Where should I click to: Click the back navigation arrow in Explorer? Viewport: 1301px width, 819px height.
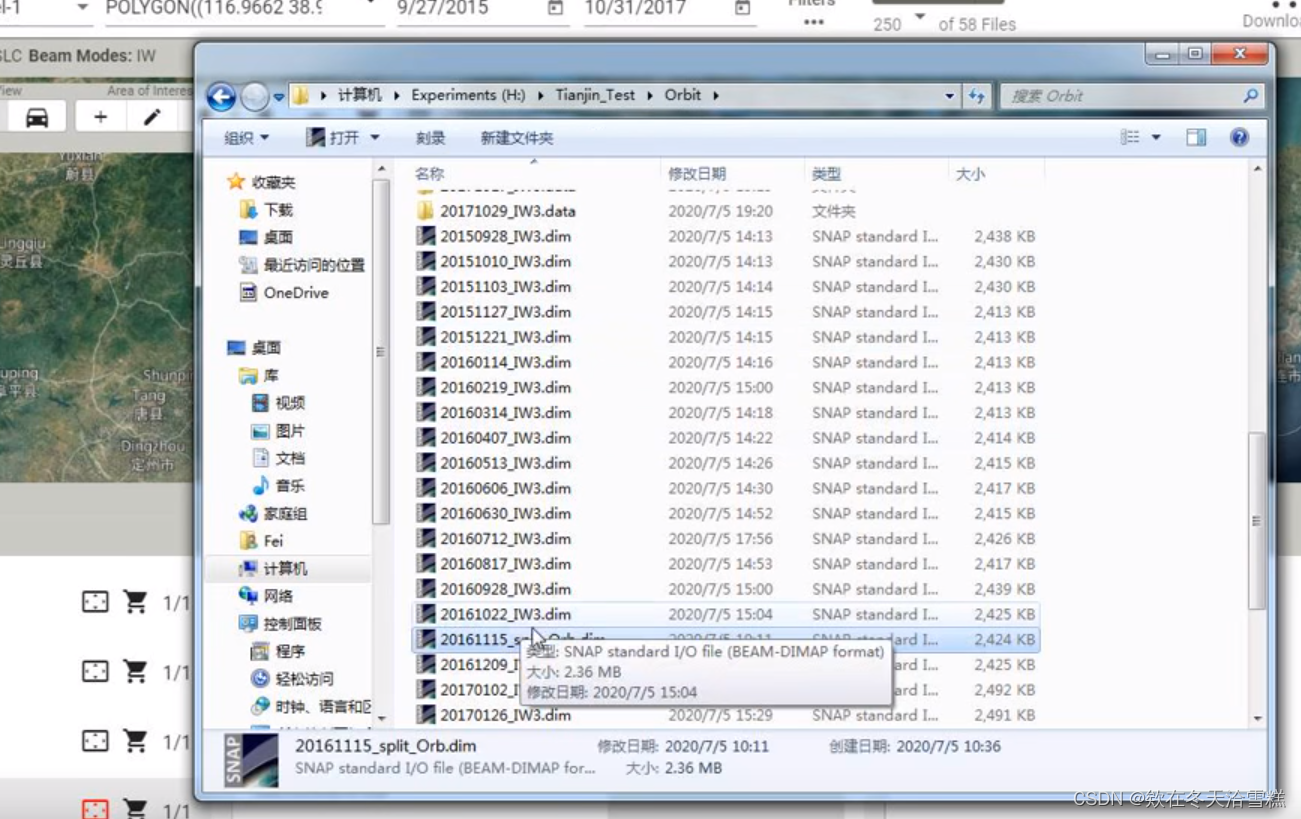point(220,94)
